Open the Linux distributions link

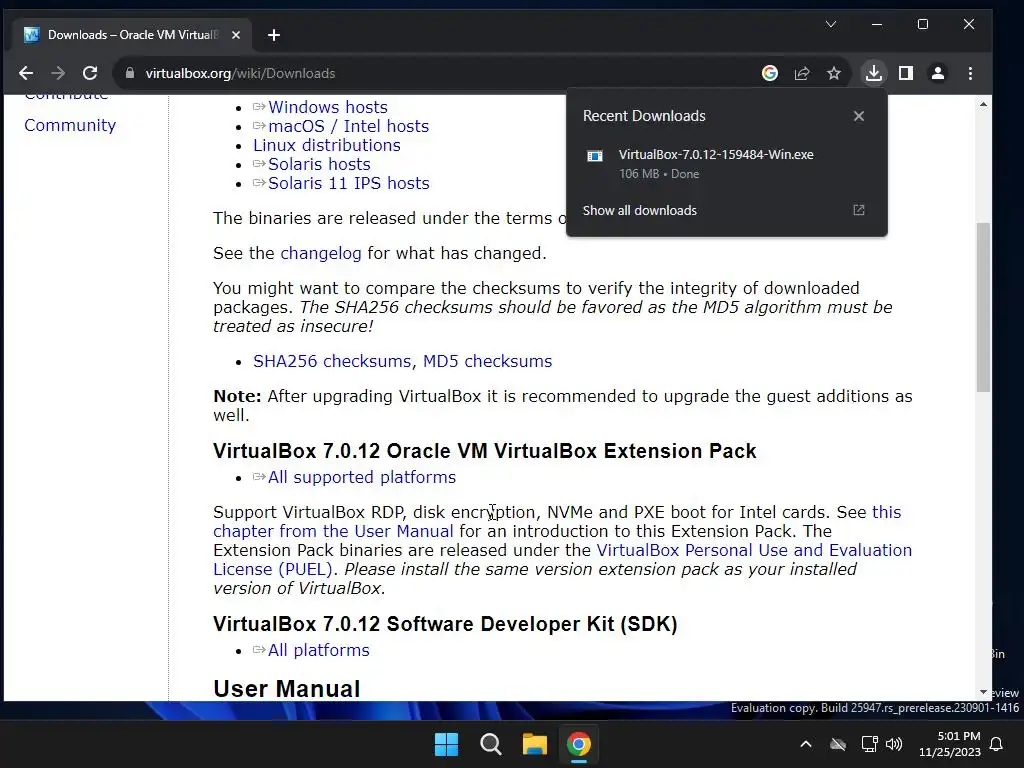click(327, 145)
